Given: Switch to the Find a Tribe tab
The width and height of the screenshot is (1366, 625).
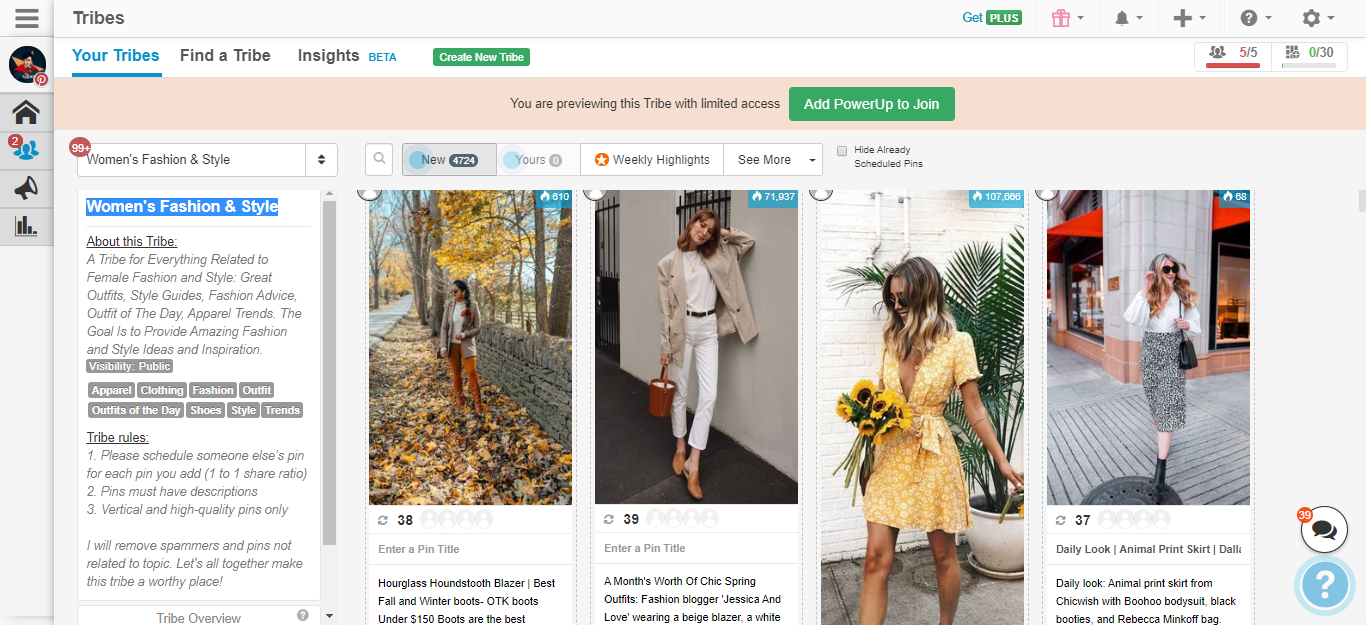Looking at the screenshot, I should coord(225,56).
